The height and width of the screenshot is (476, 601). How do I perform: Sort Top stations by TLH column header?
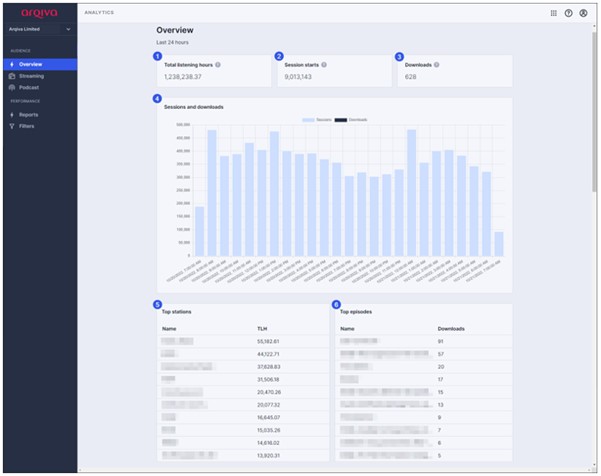[x=262, y=328]
